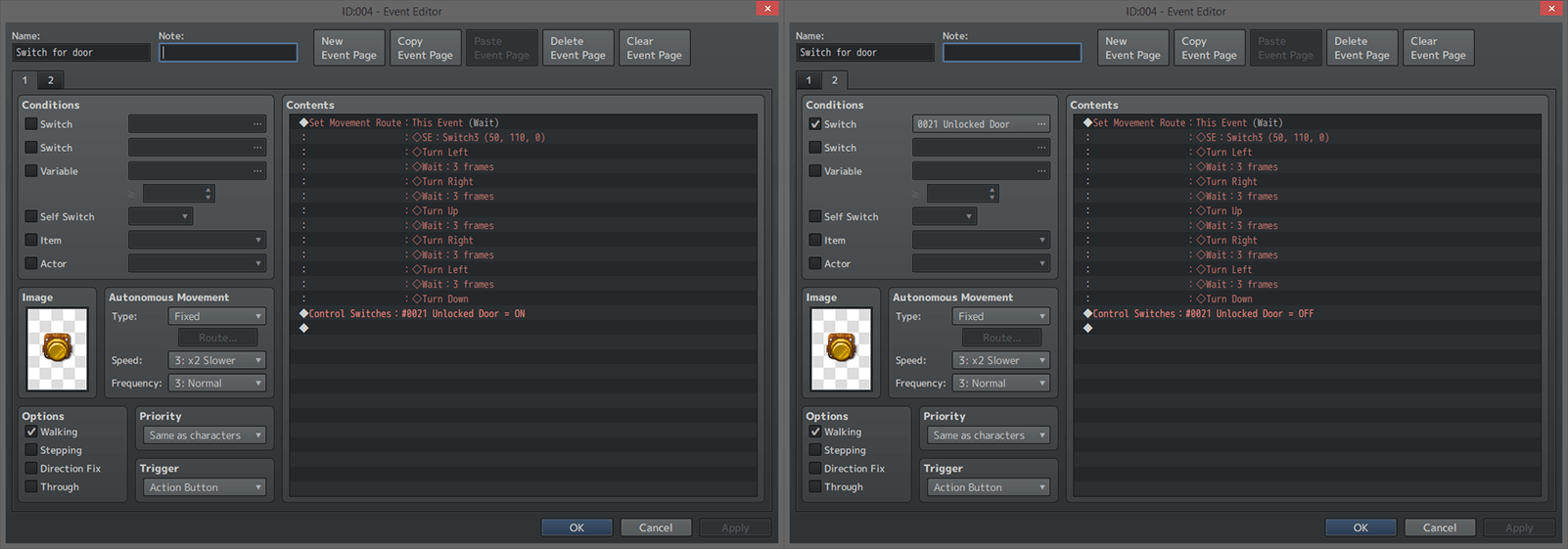Open Item dropdown in left editor
Screen dimensions: 1568x549
point(197,240)
